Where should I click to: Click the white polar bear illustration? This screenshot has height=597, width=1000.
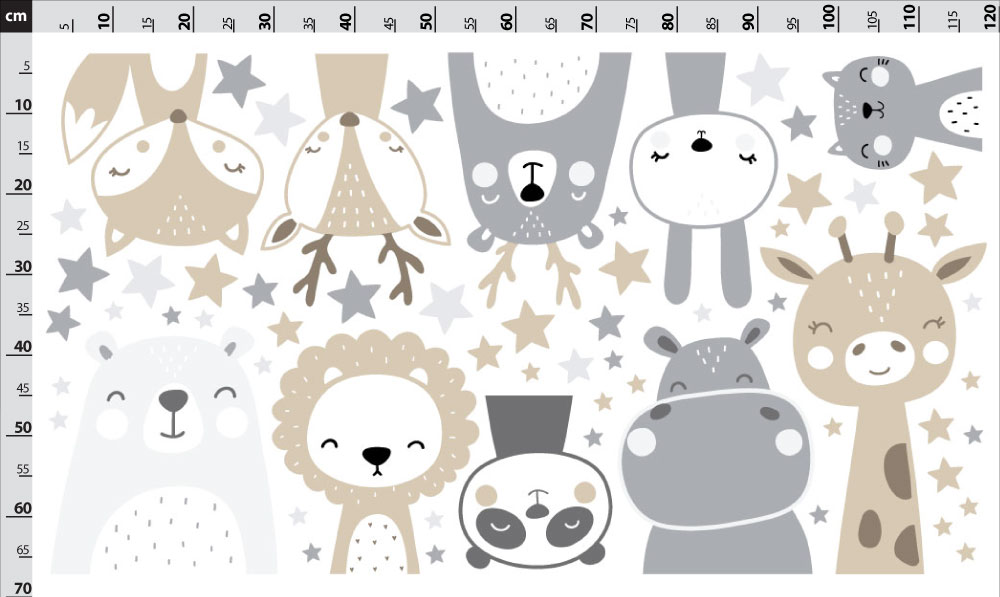point(163,452)
